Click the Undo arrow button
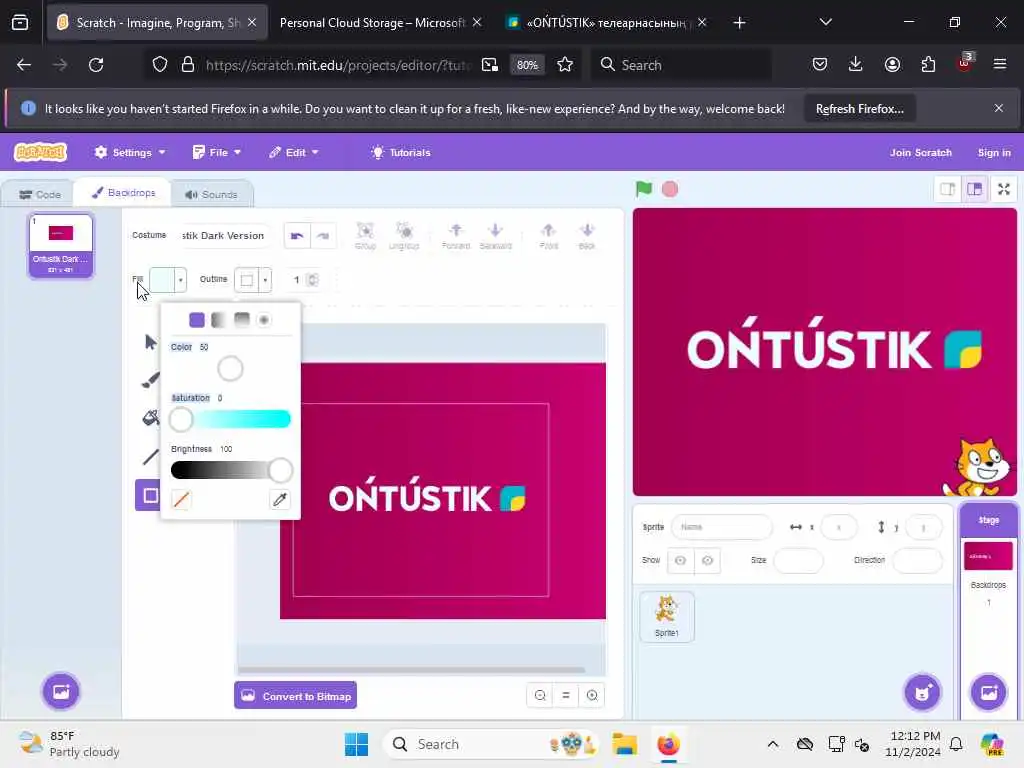The image size is (1024, 768). 297,236
